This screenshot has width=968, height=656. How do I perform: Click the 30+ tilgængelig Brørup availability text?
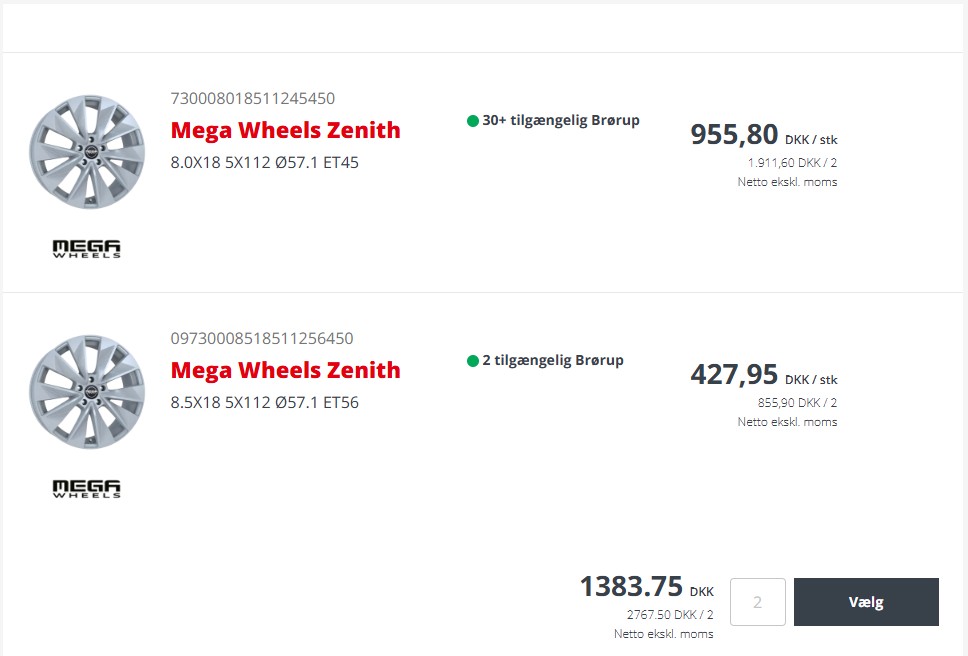pyautogui.click(x=561, y=120)
